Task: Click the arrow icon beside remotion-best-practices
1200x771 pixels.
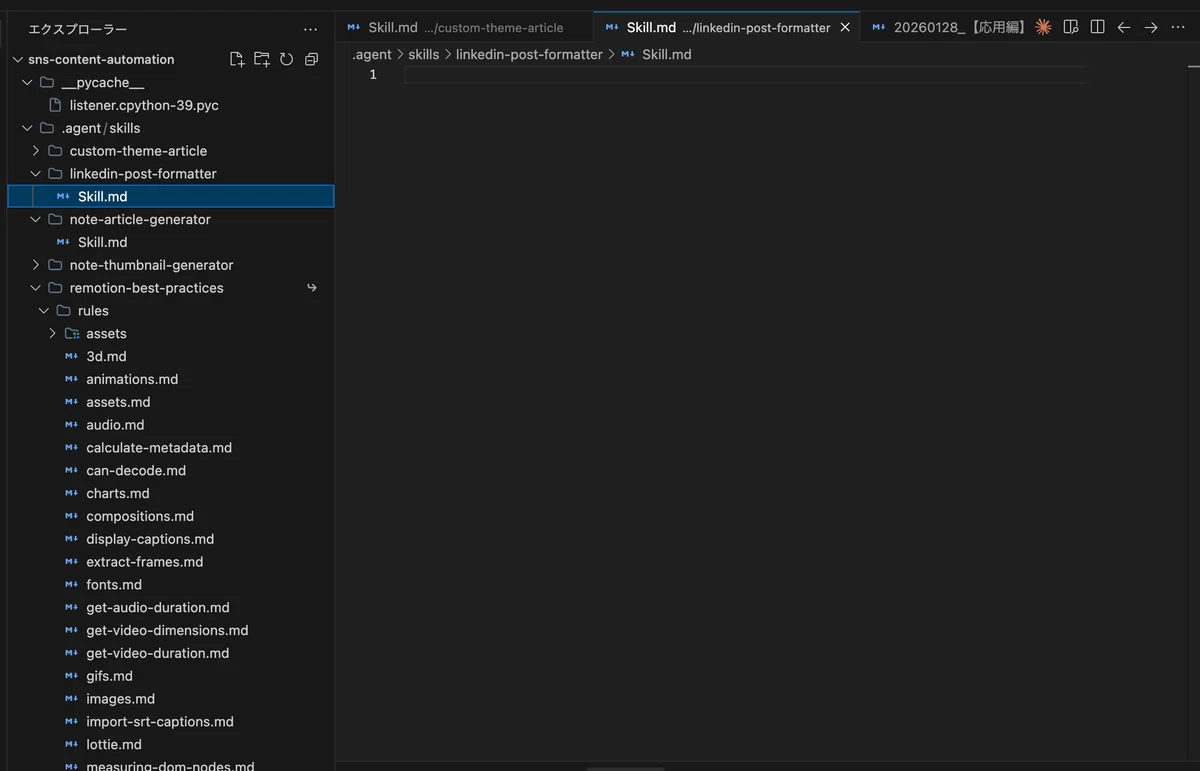Action: [x=312, y=288]
